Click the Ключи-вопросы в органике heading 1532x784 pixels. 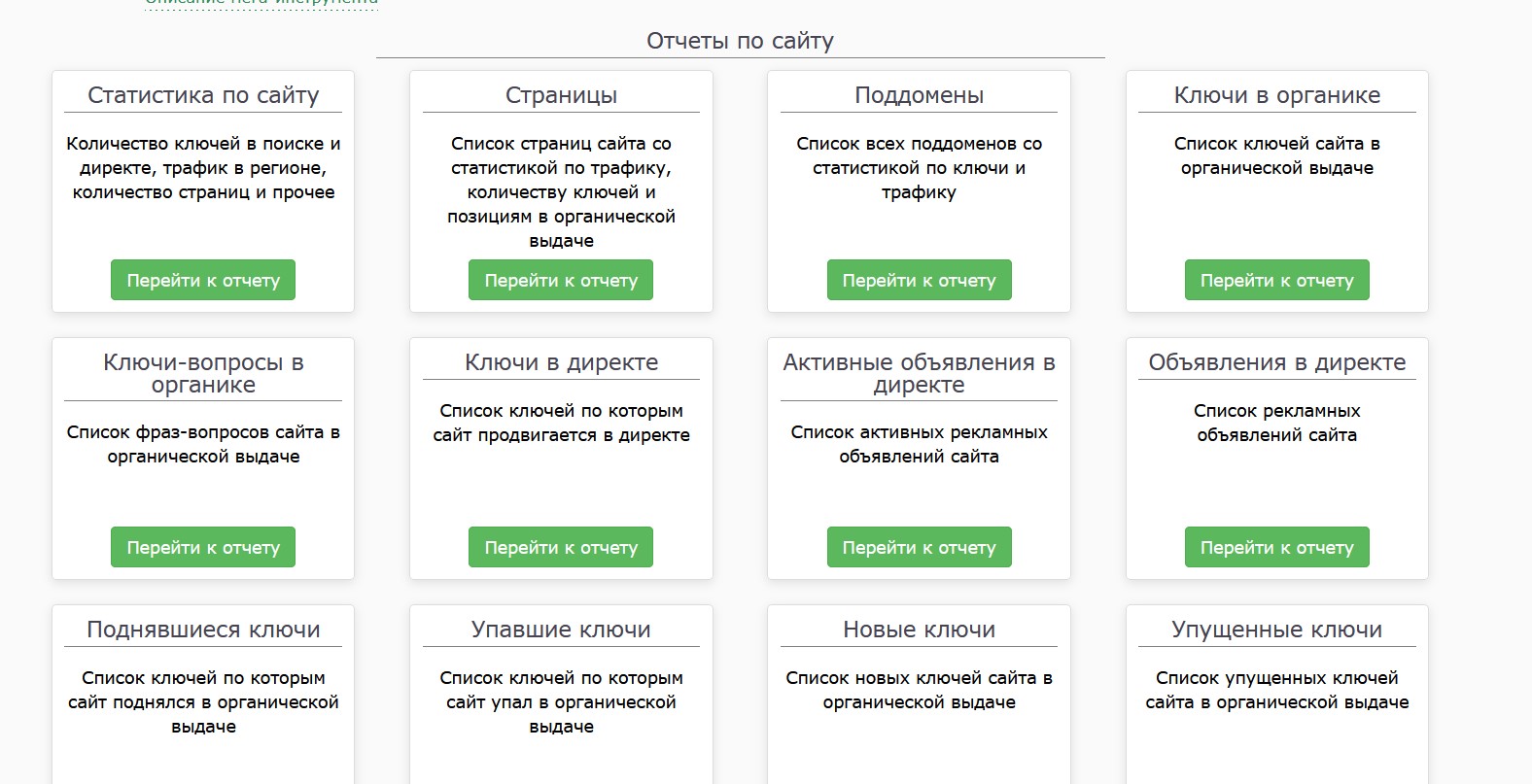point(203,373)
